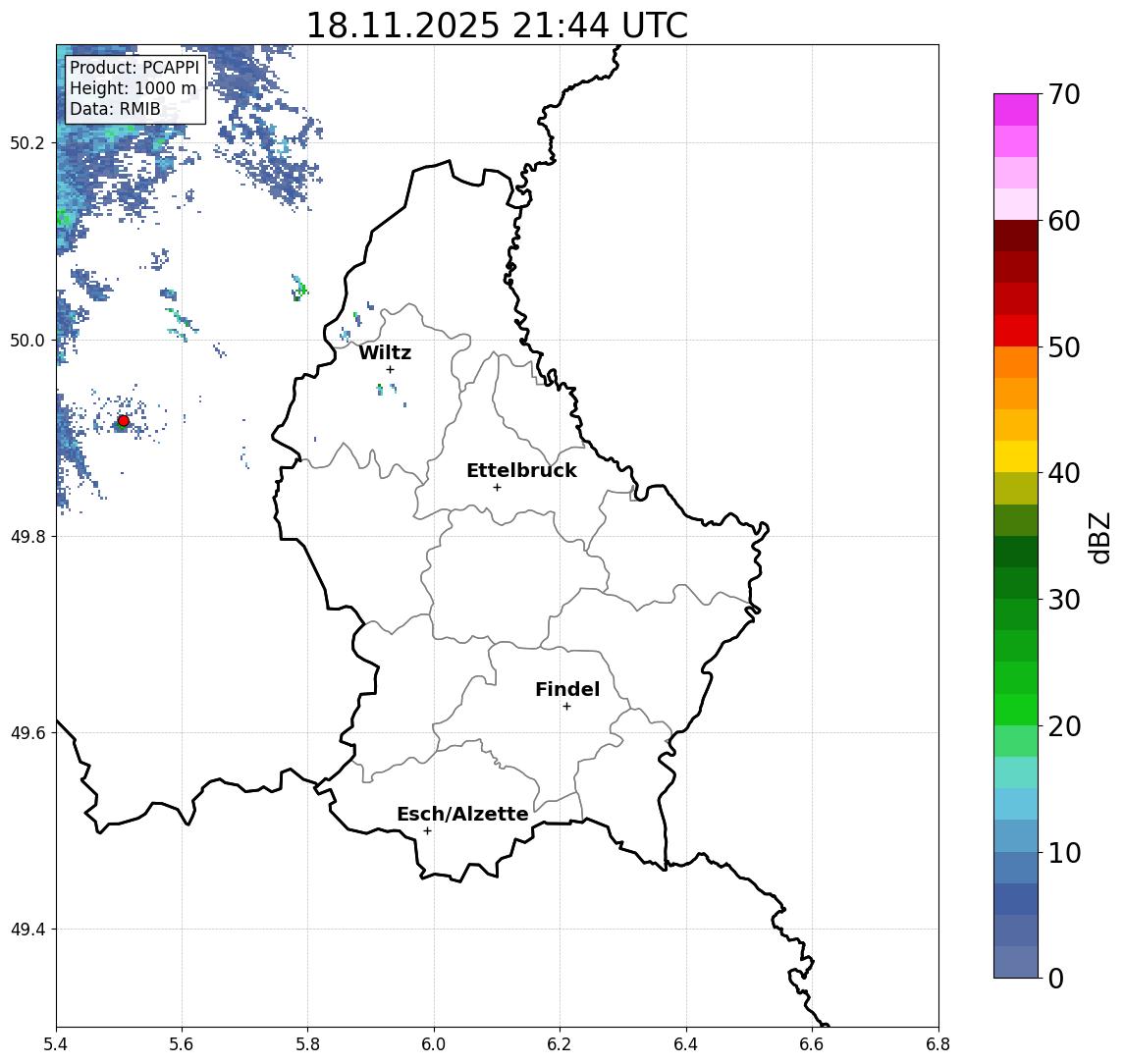Click the title timestamp 18.11.2025 21:44 UTC

pos(497,26)
